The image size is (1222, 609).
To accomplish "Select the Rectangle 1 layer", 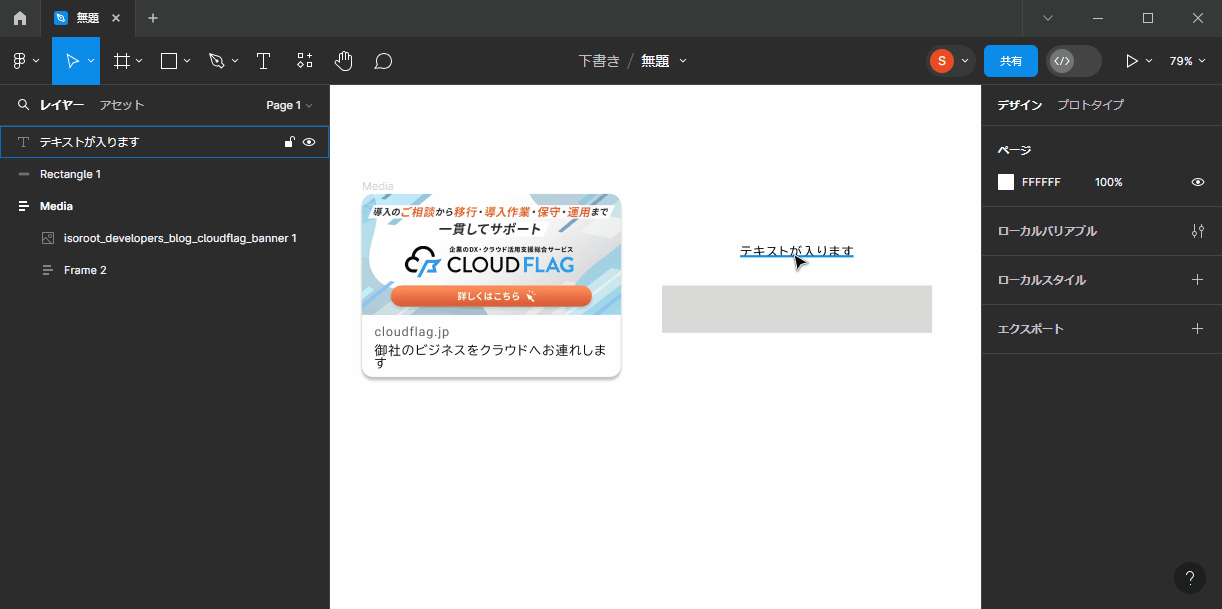I will 164,174.
